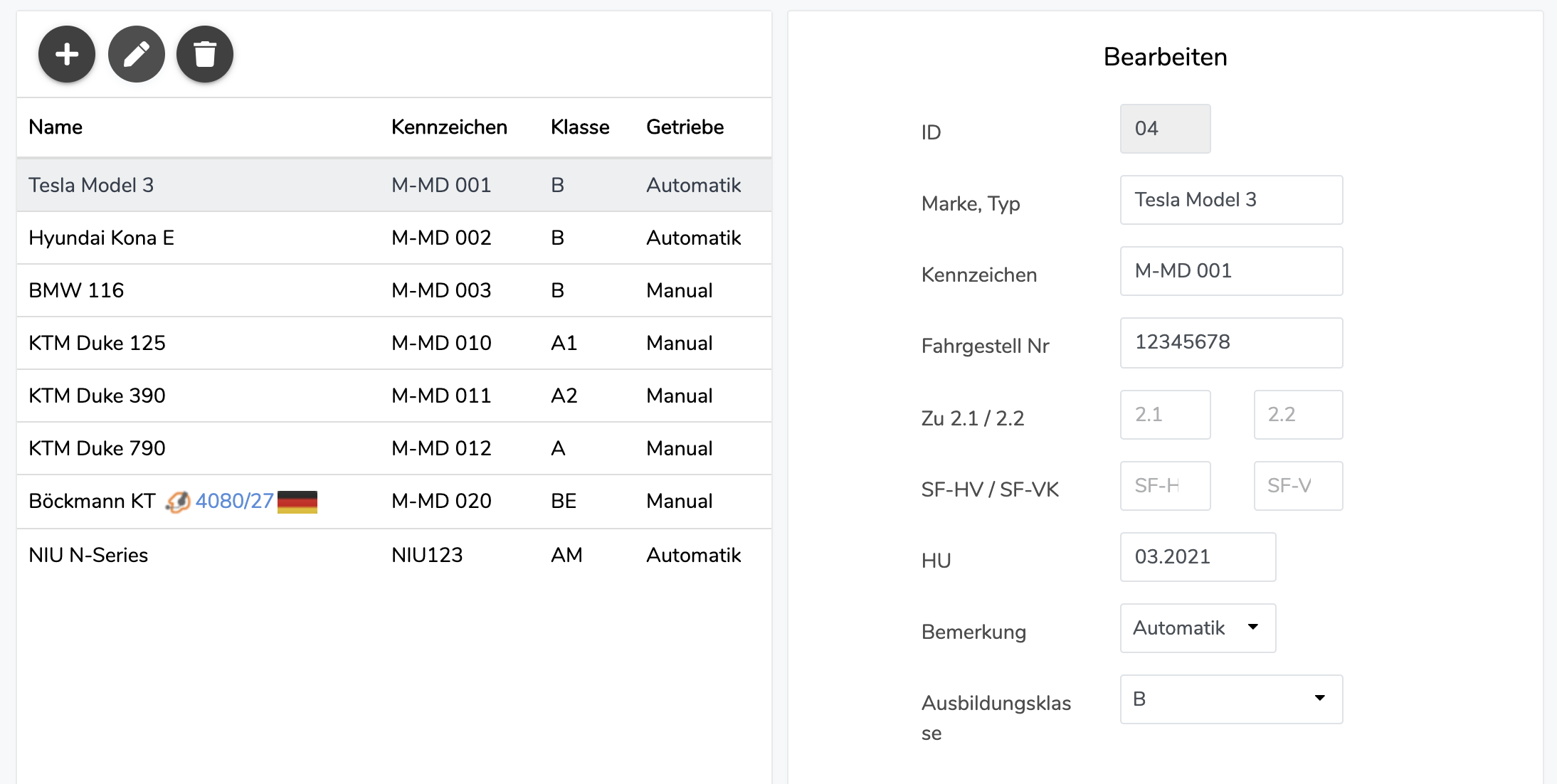The width and height of the screenshot is (1557, 784).
Task: Select the Hyundai Kona E row
Action: 394,238
